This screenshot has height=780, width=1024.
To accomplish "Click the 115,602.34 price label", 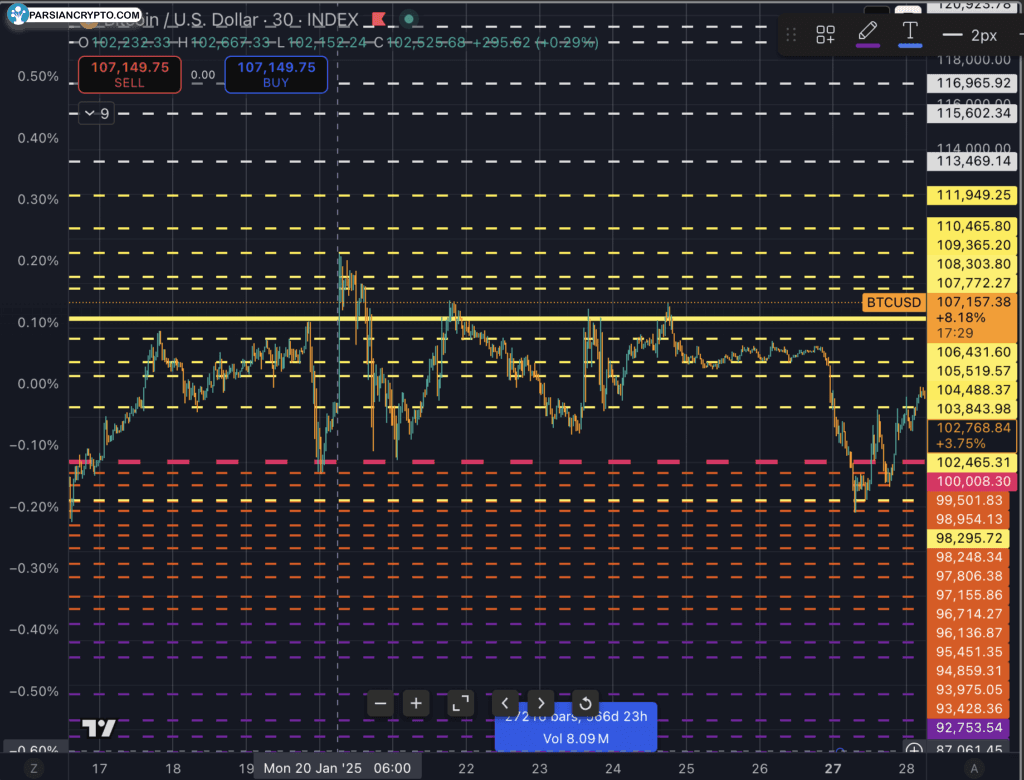I will 973,113.
